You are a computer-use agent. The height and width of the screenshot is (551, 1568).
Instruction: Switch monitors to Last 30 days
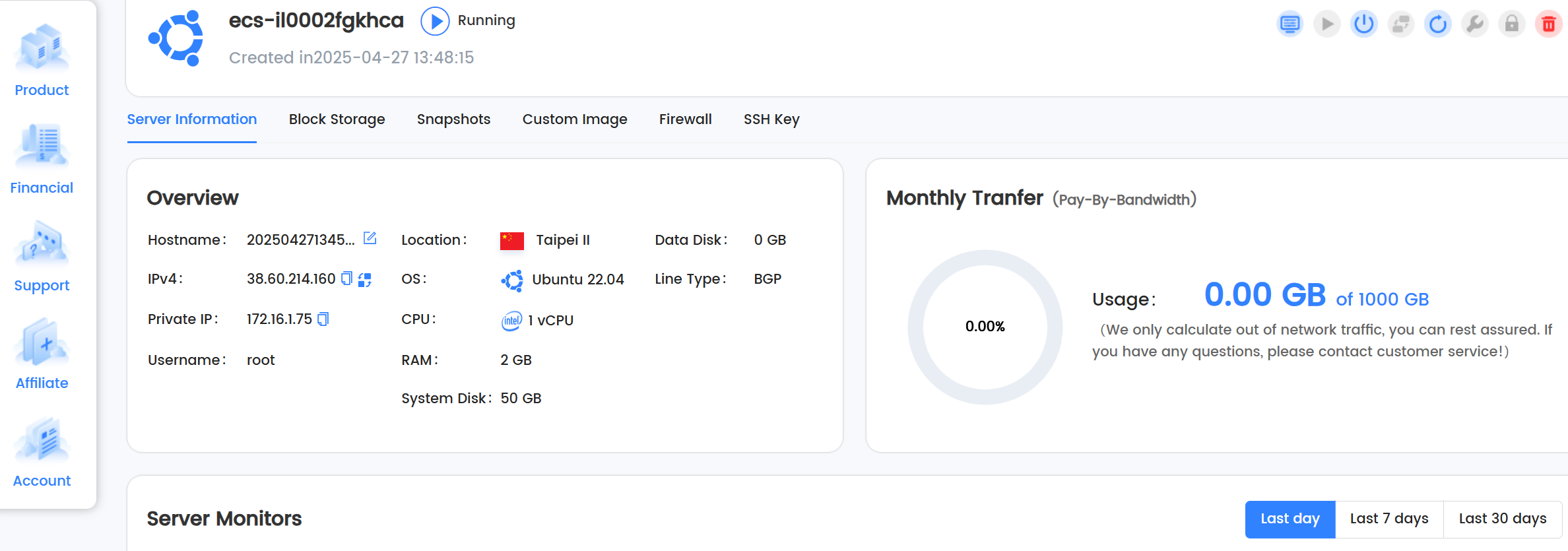coord(1502,519)
